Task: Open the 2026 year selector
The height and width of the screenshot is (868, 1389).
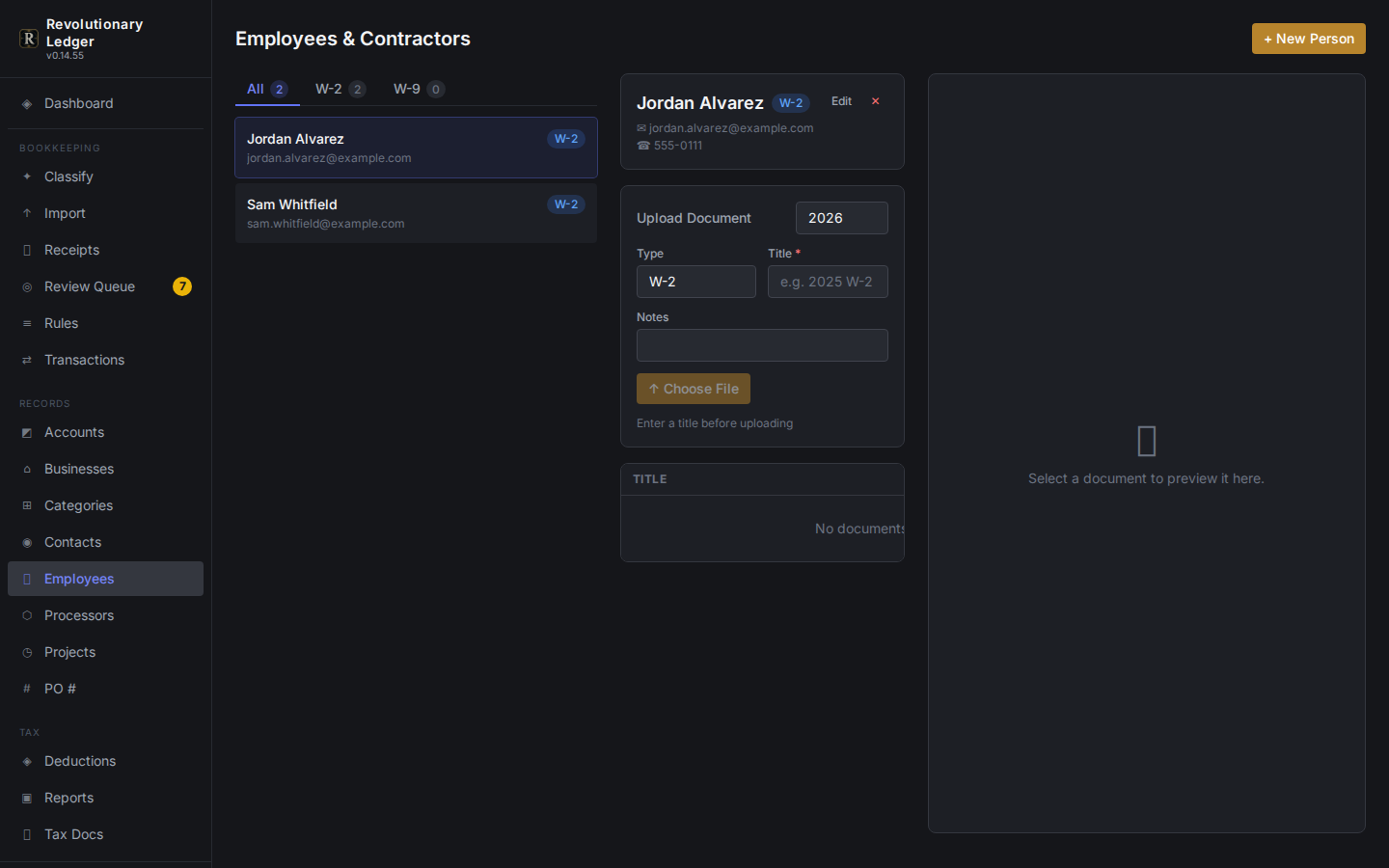Action: [841, 218]
